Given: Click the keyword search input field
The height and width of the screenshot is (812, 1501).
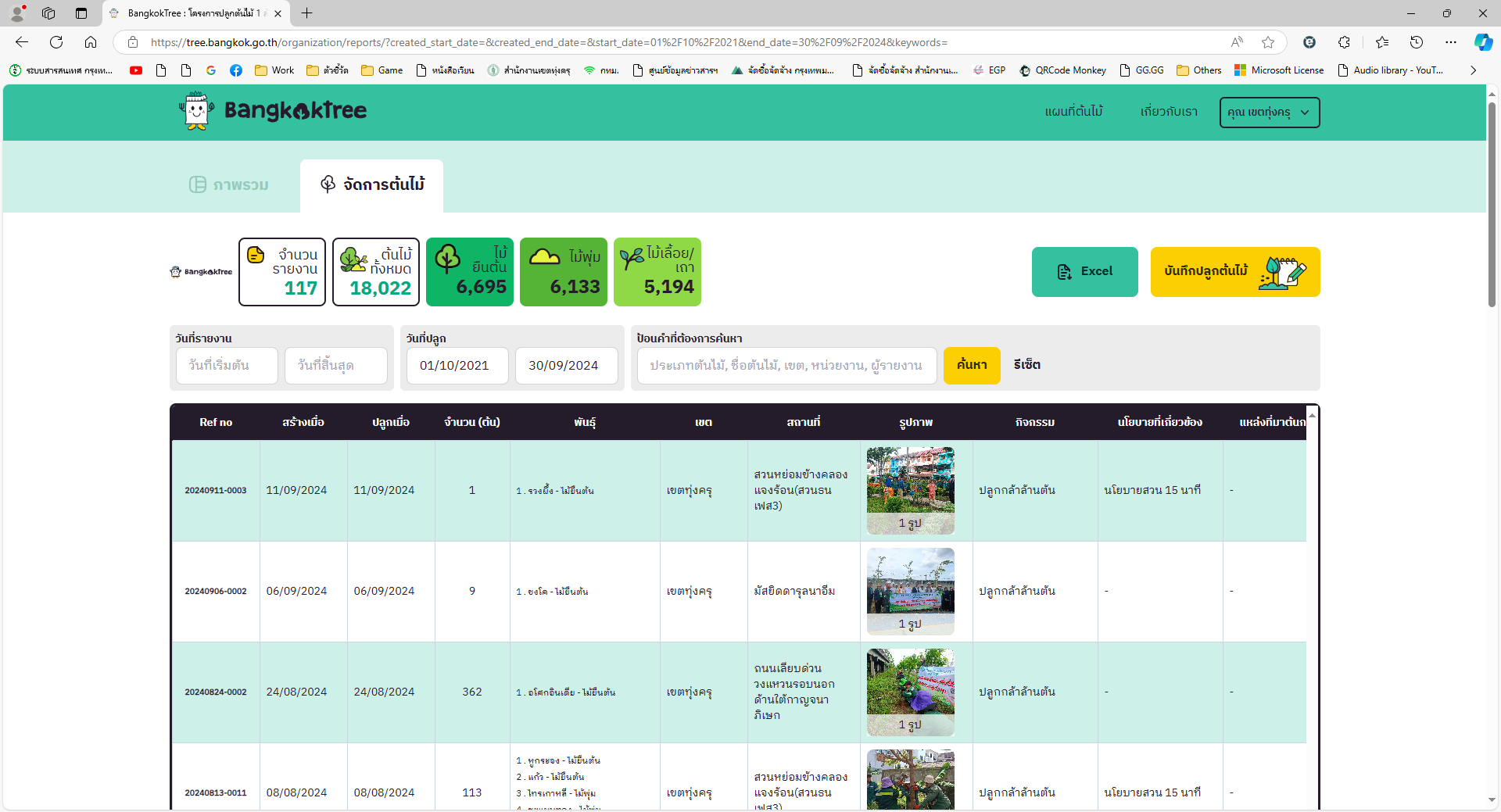Looking at the screenshot, I should 786,366.
